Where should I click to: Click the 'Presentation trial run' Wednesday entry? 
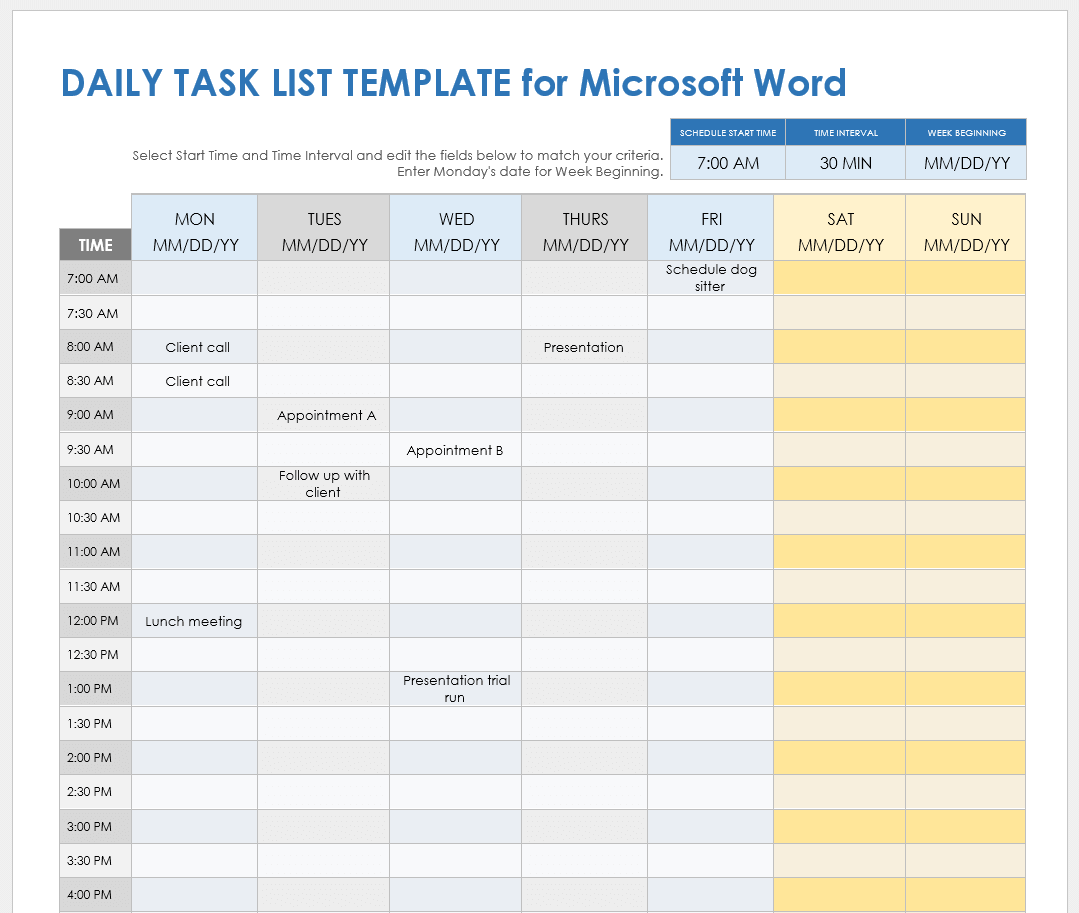coord(455,688)
